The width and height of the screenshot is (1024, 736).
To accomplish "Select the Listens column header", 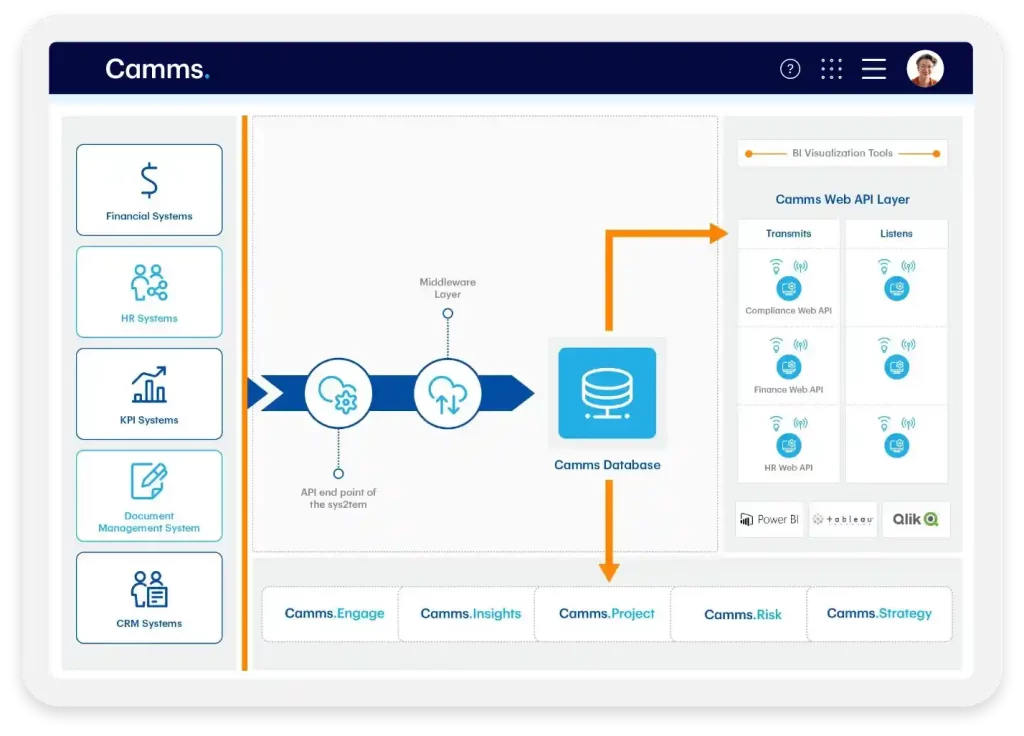I will (x=897, y=232).
